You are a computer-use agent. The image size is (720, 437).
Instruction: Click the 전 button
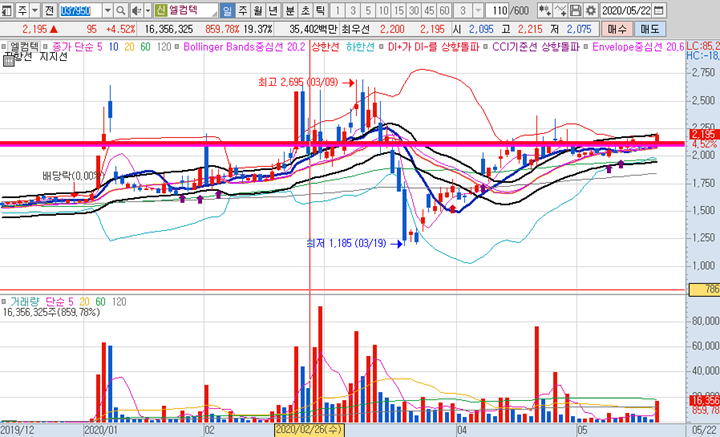click(x=50, y=10)
